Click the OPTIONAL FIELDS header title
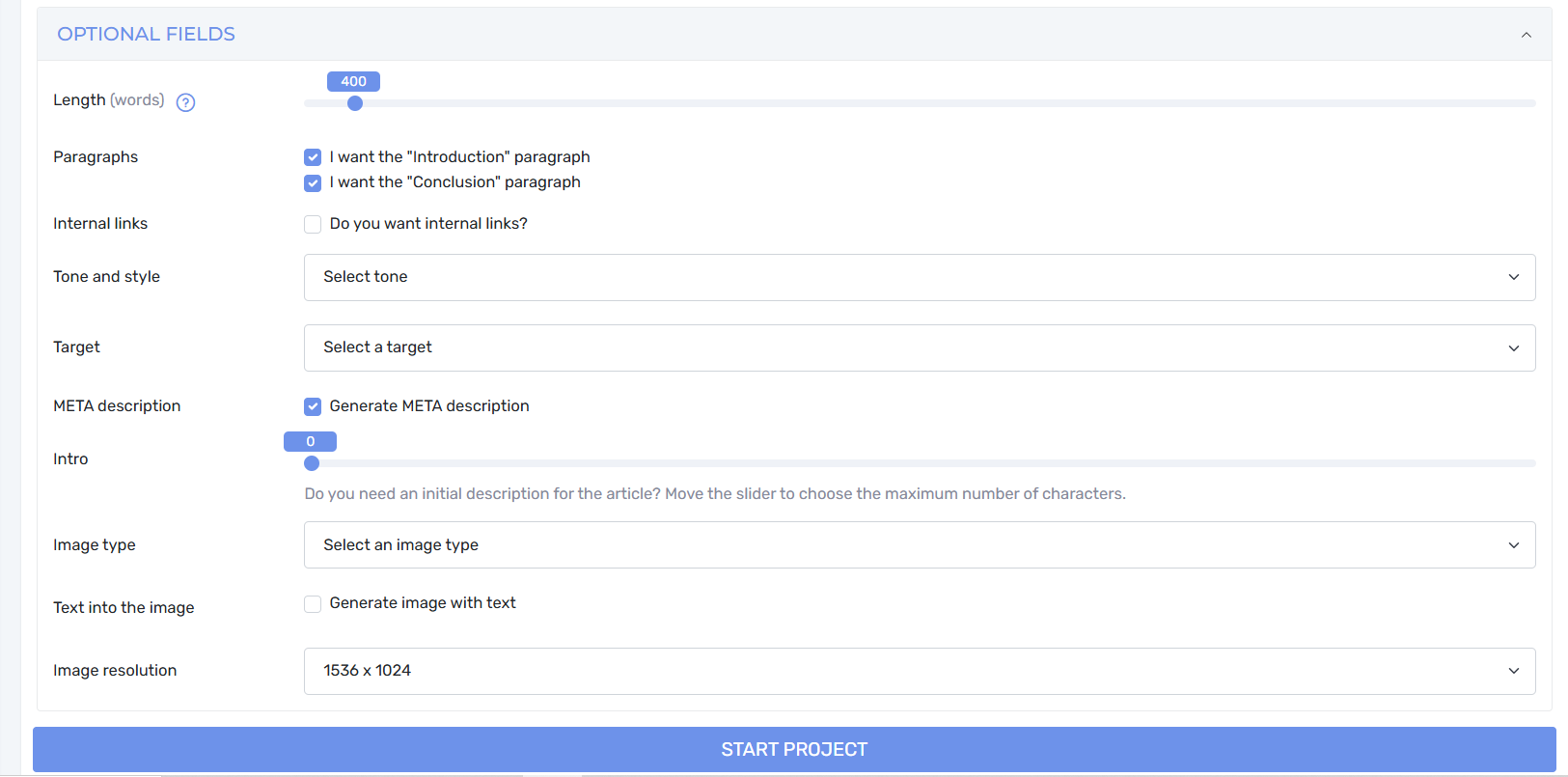This screenshot has height=777, width=1568. [x=147, y=34]
